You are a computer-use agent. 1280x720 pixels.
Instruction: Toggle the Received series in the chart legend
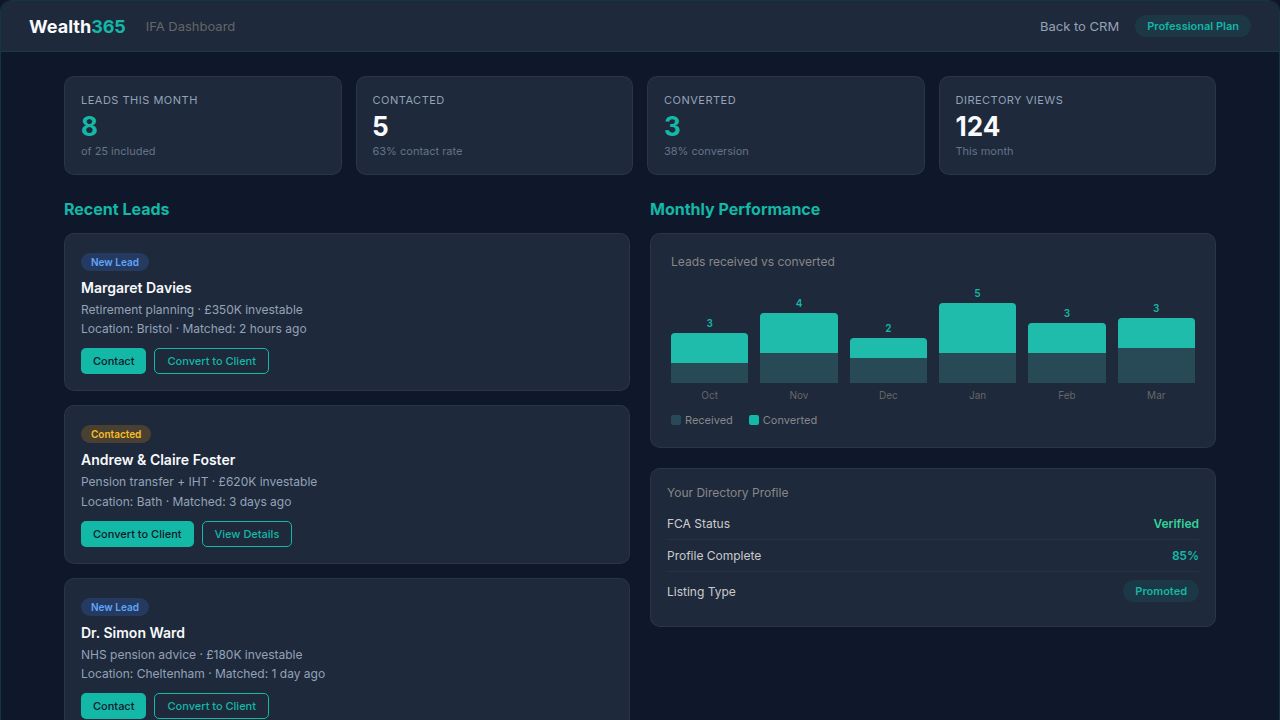(702, 420)
